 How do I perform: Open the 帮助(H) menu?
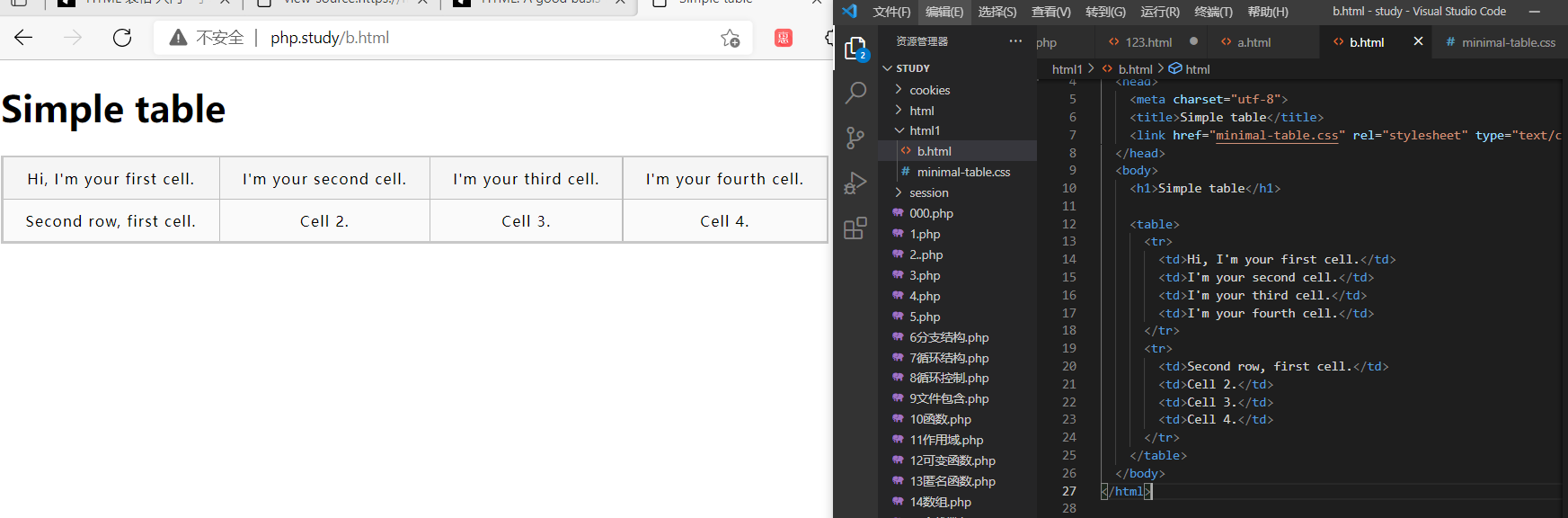pyautogui.click(x=1268, y=12)
